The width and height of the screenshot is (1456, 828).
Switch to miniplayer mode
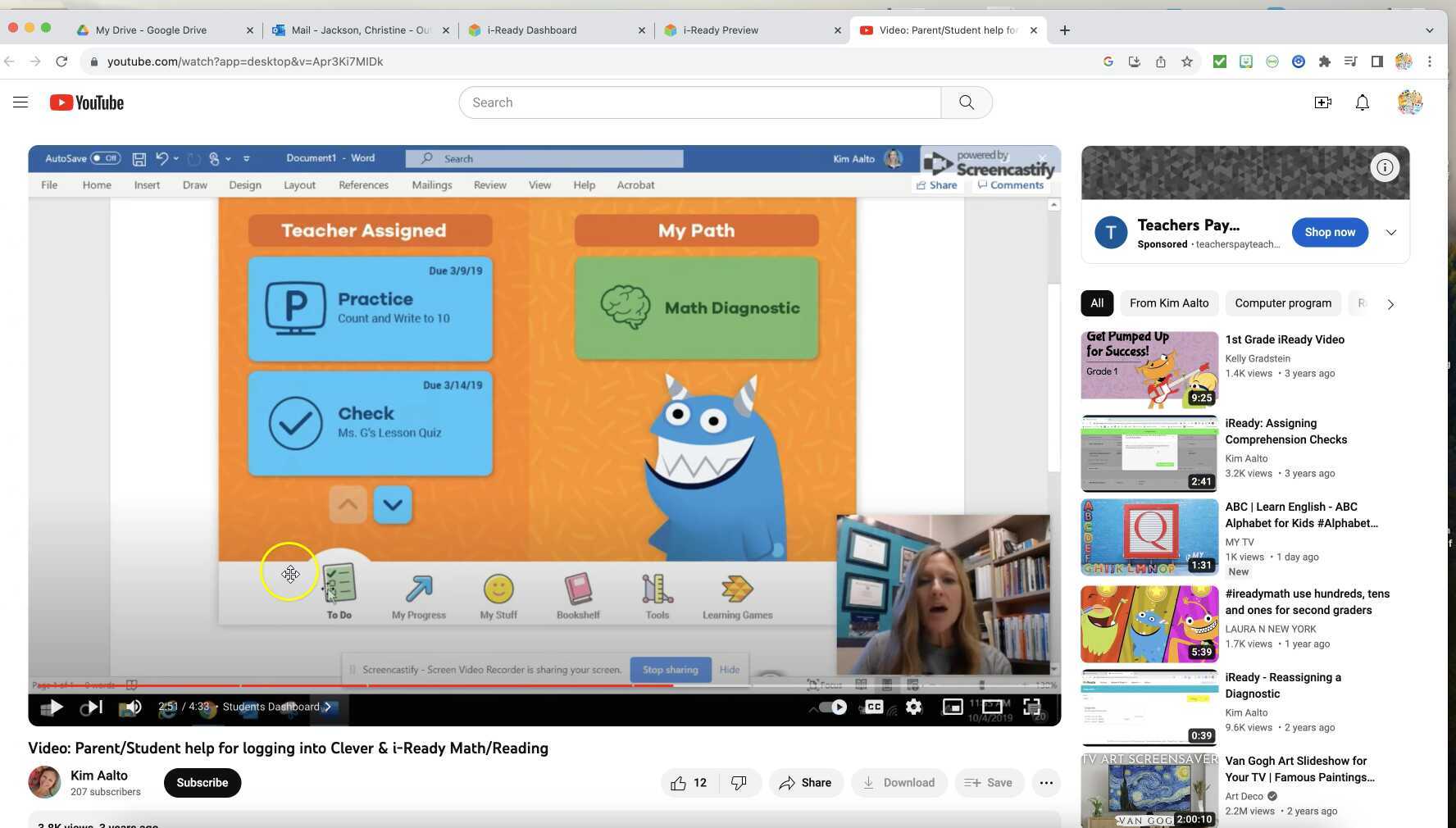coord(952,707)
